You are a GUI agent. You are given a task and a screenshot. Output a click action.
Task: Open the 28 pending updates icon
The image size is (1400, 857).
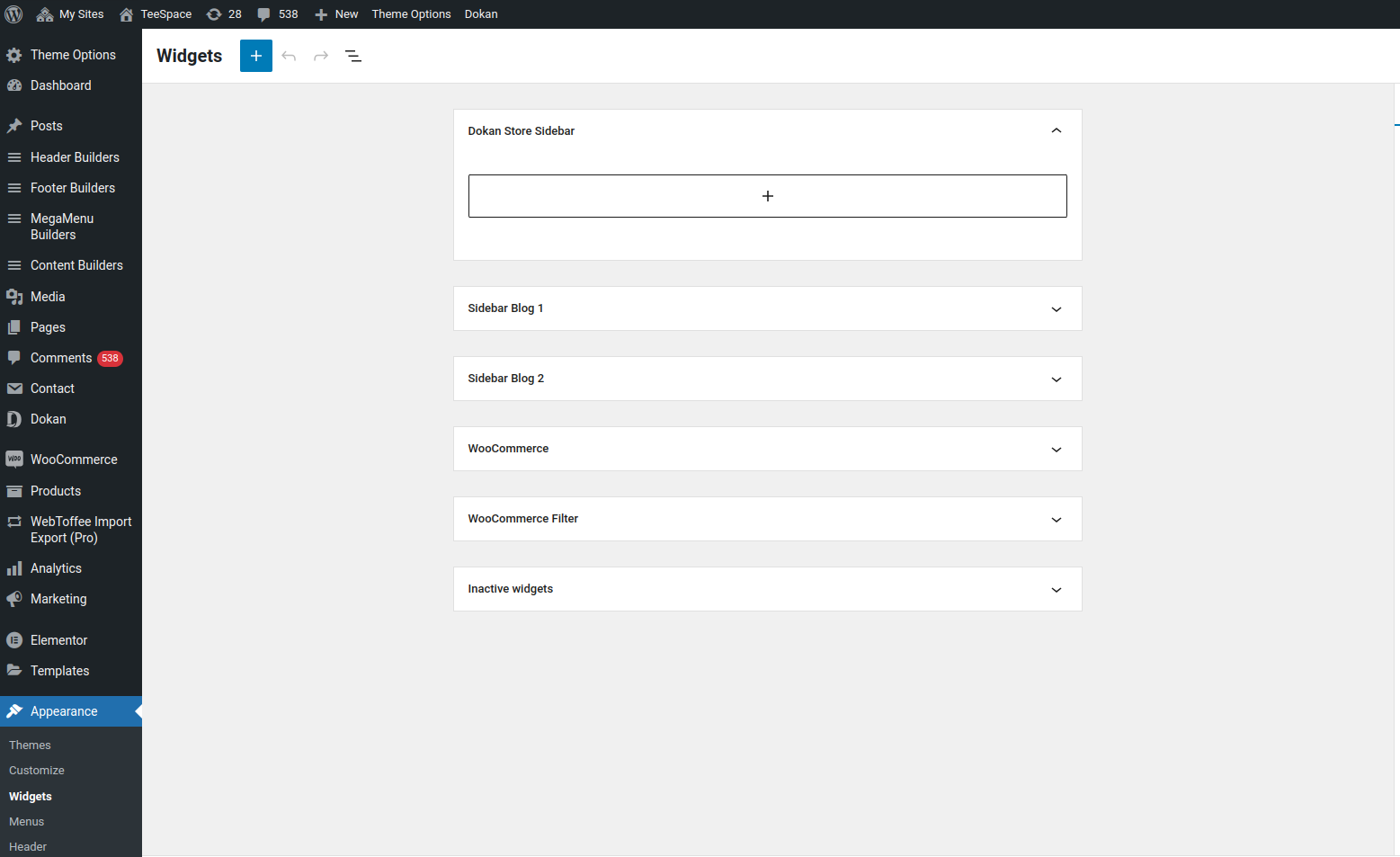[x=224, y=14]
